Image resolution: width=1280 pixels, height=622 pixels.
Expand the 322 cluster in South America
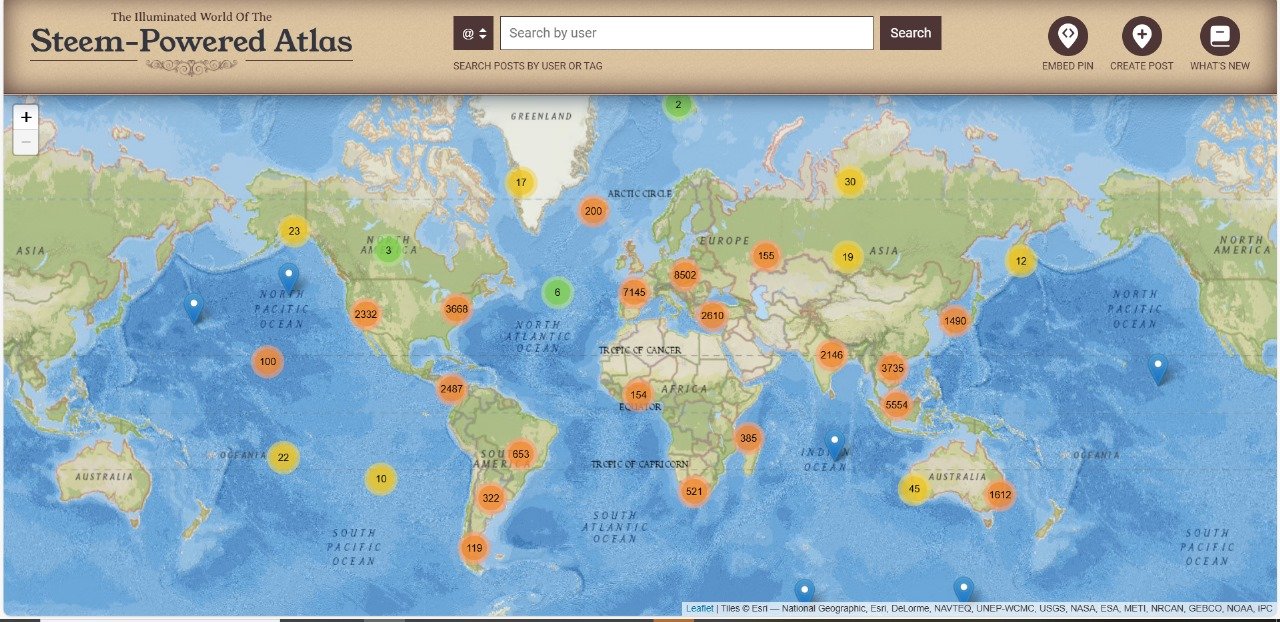(x=490, y=498)
